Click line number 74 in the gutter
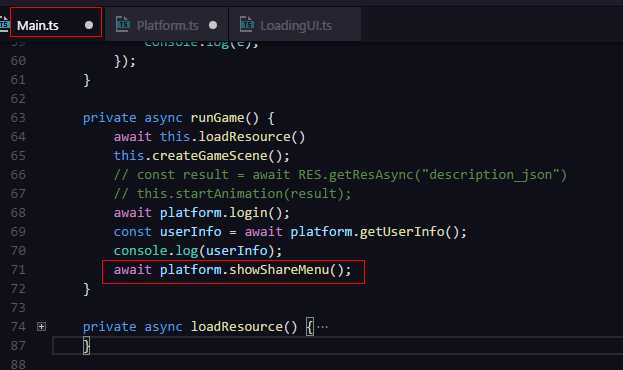This screenshot has width=623, height=370. tap(18, 327)
